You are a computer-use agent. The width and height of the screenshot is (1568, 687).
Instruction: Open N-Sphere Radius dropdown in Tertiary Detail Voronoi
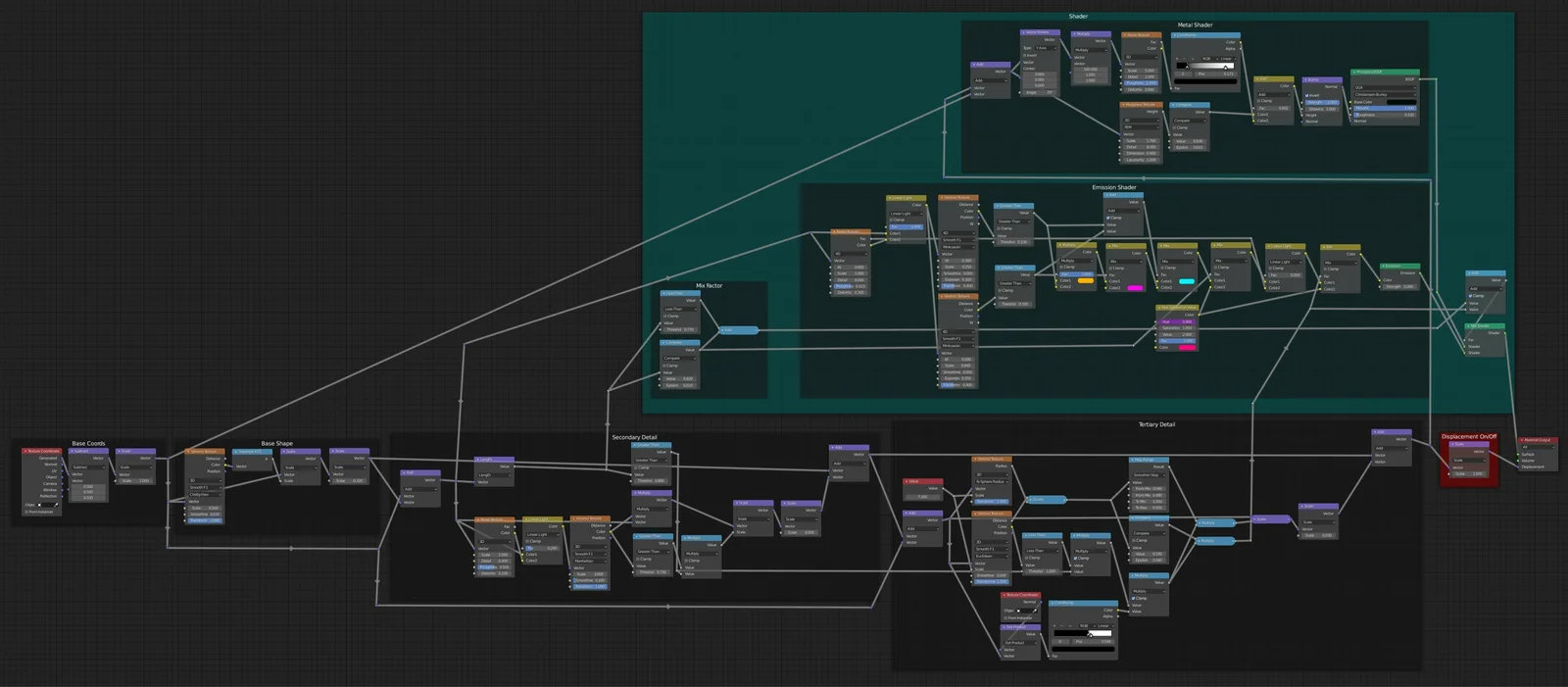point(992,481)
